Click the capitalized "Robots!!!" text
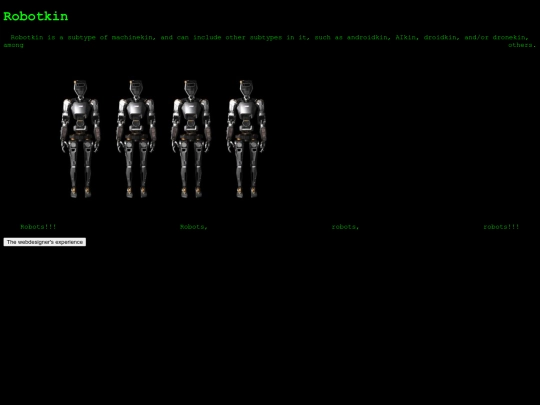The image size is (540, 405). [x=38, y=227]
